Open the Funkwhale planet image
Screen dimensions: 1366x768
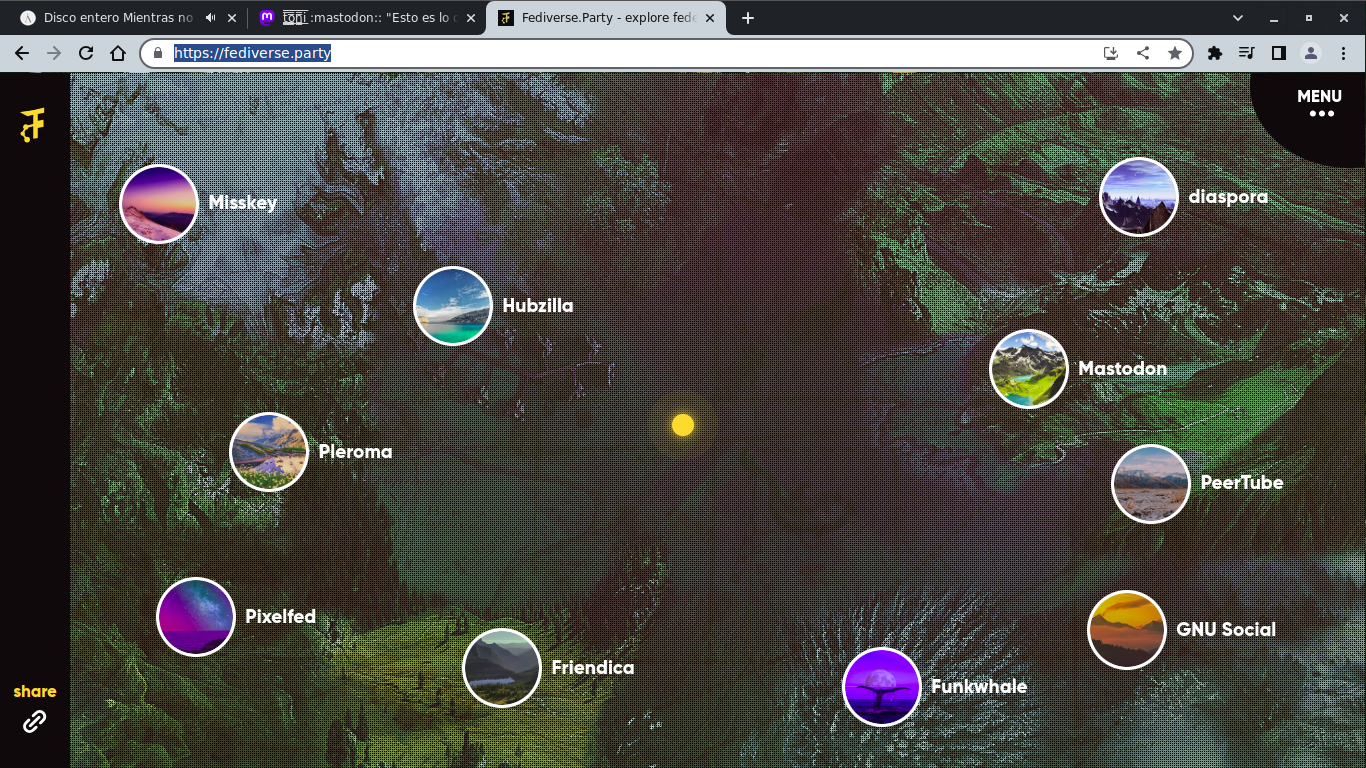(882, 687)
